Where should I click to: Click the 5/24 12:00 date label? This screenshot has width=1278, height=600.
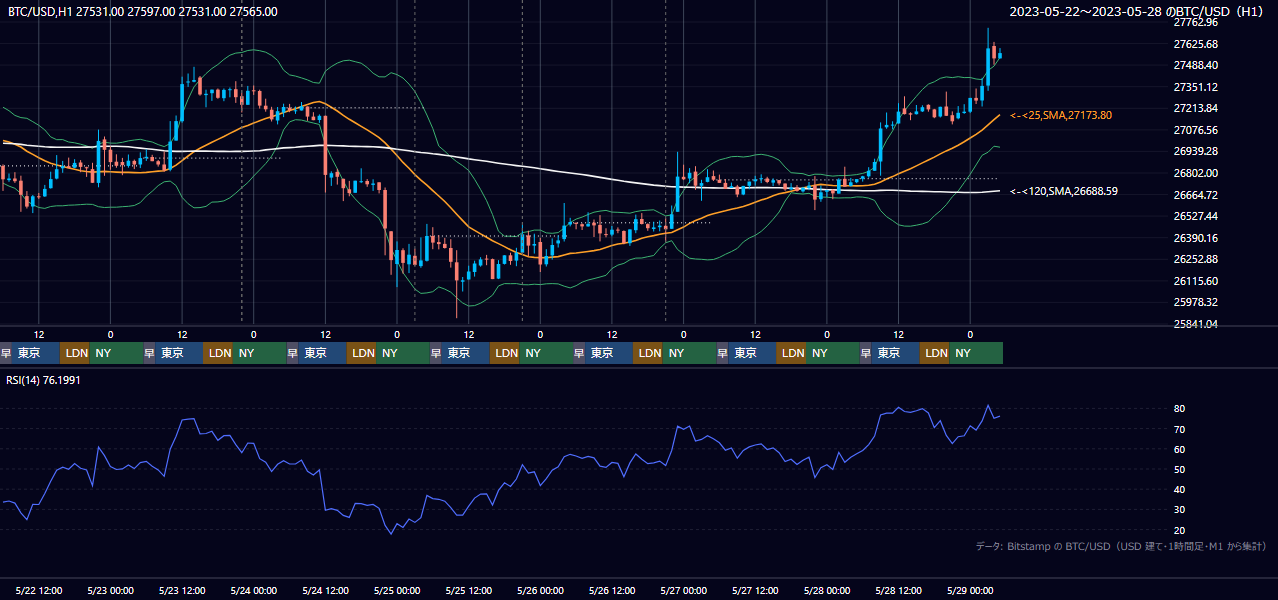pyautogui.click(x=325, y=590)
